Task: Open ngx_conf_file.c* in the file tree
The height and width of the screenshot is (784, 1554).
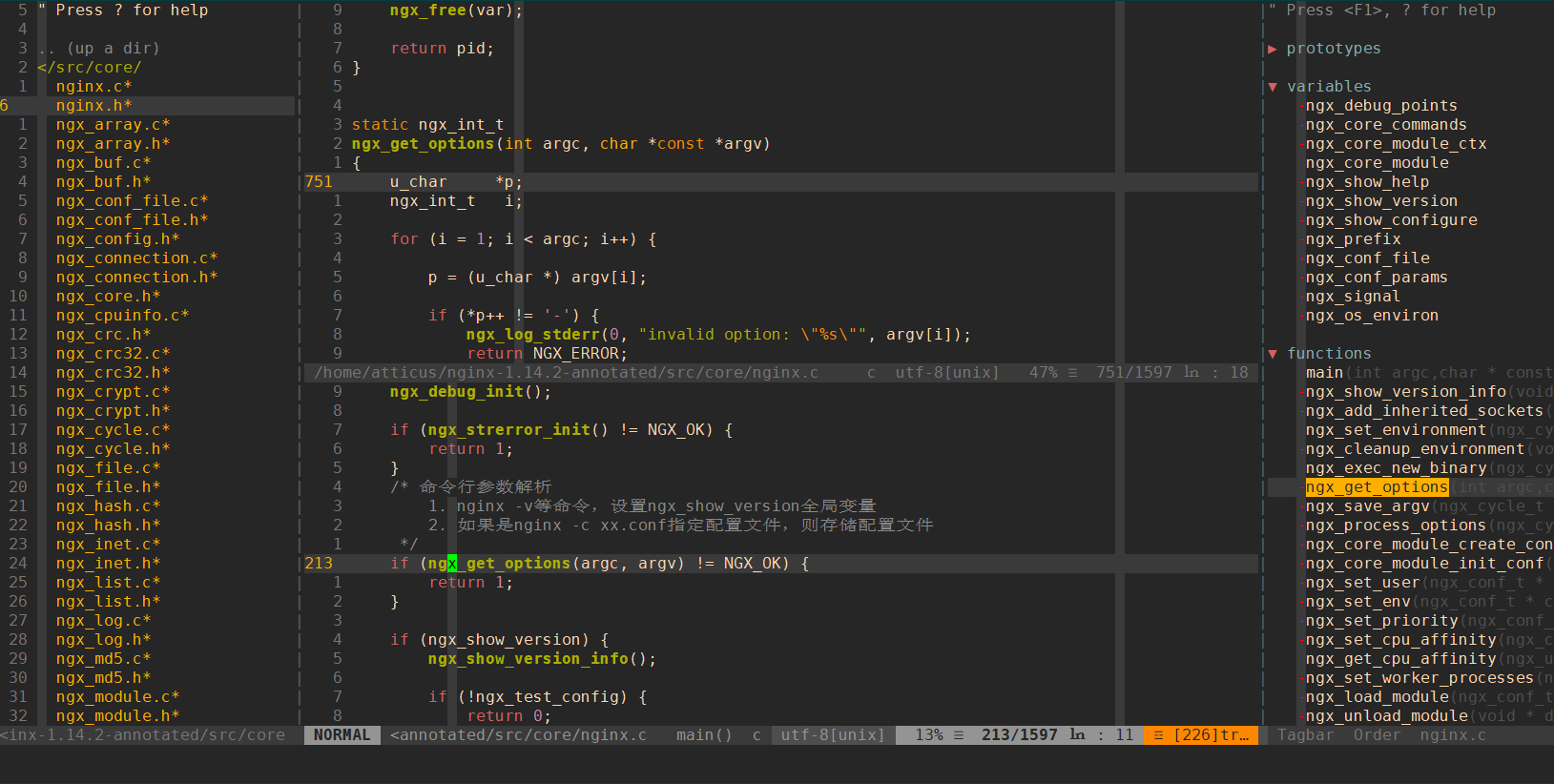Action: pyautogui.click(x=132, y=201)
